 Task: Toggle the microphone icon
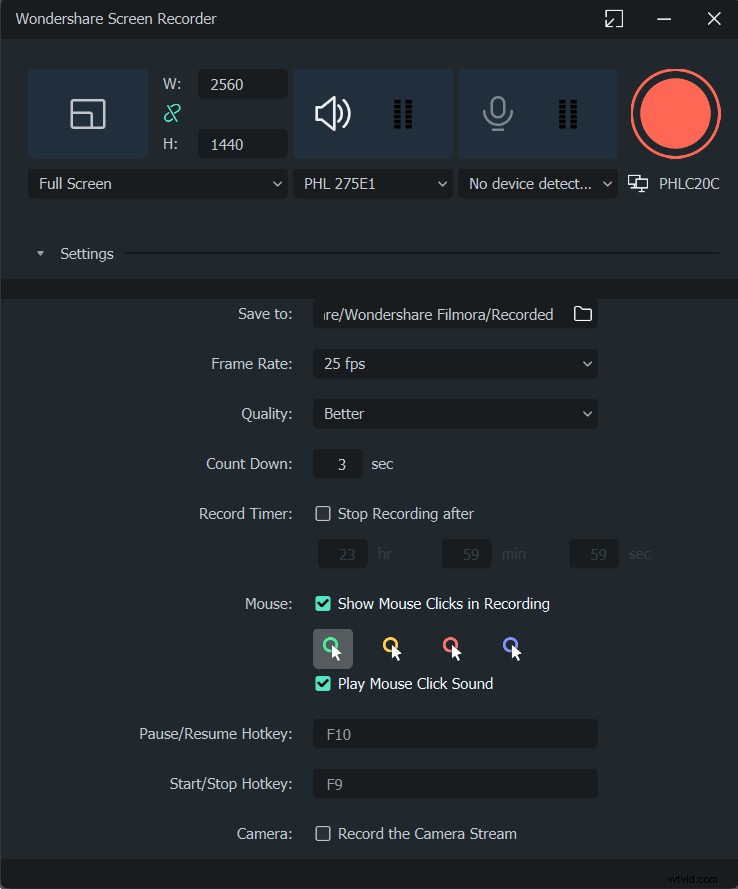pyautogui.click(x=496, y=114)
